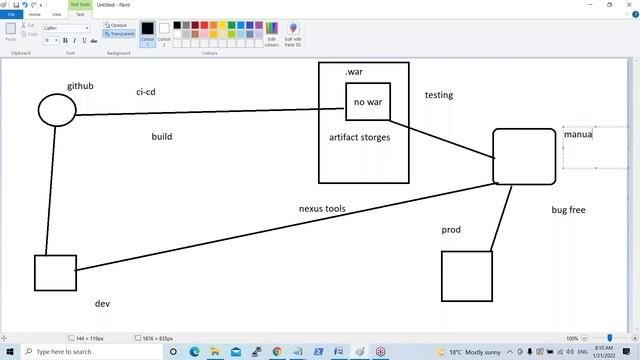Open the Mail app from taskbar
Image resolution: width=640 pixels, height=360 pixels.
click(x=236, y=351)
